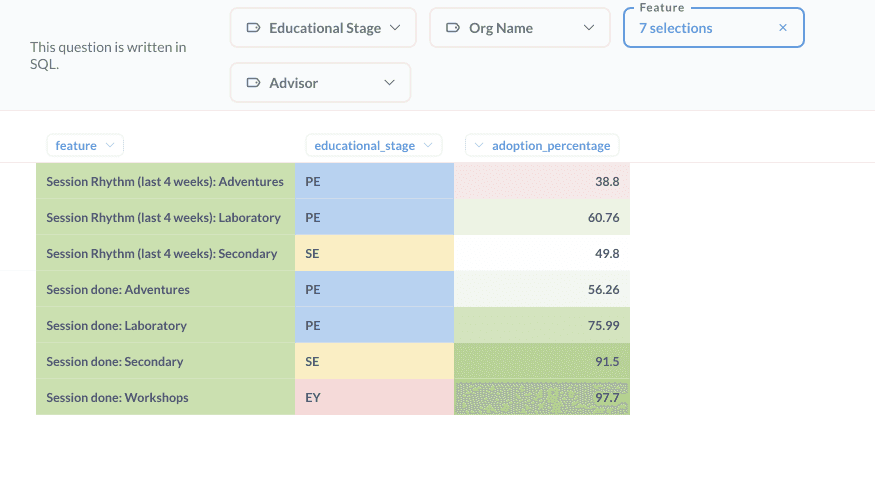Click the feature column header label
Viewport: 875px width, 488px height.
pos(76,145)
